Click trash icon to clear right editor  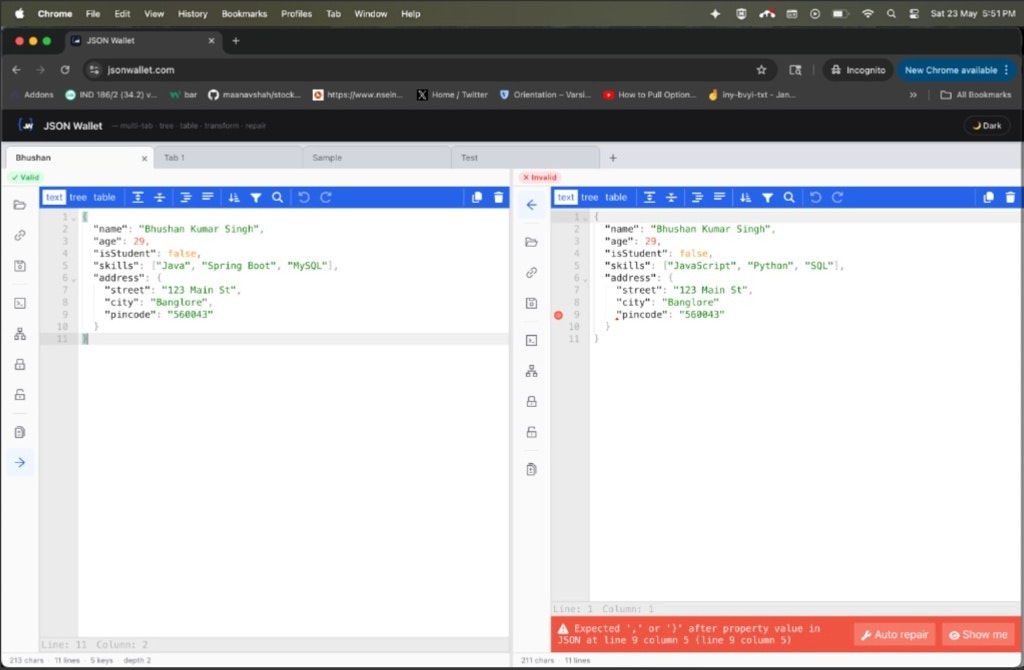[1010, 197]
